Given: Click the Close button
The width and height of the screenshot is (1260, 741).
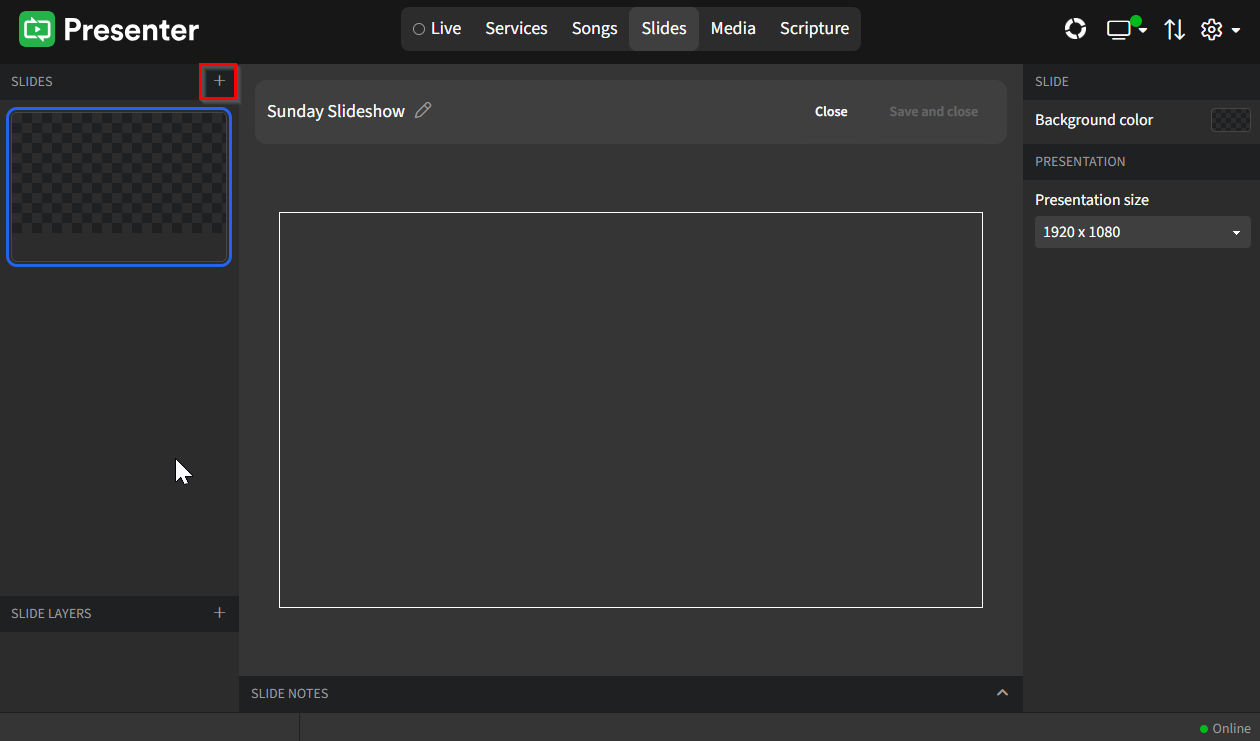Looking at the screenshot, I should [831, 111].
